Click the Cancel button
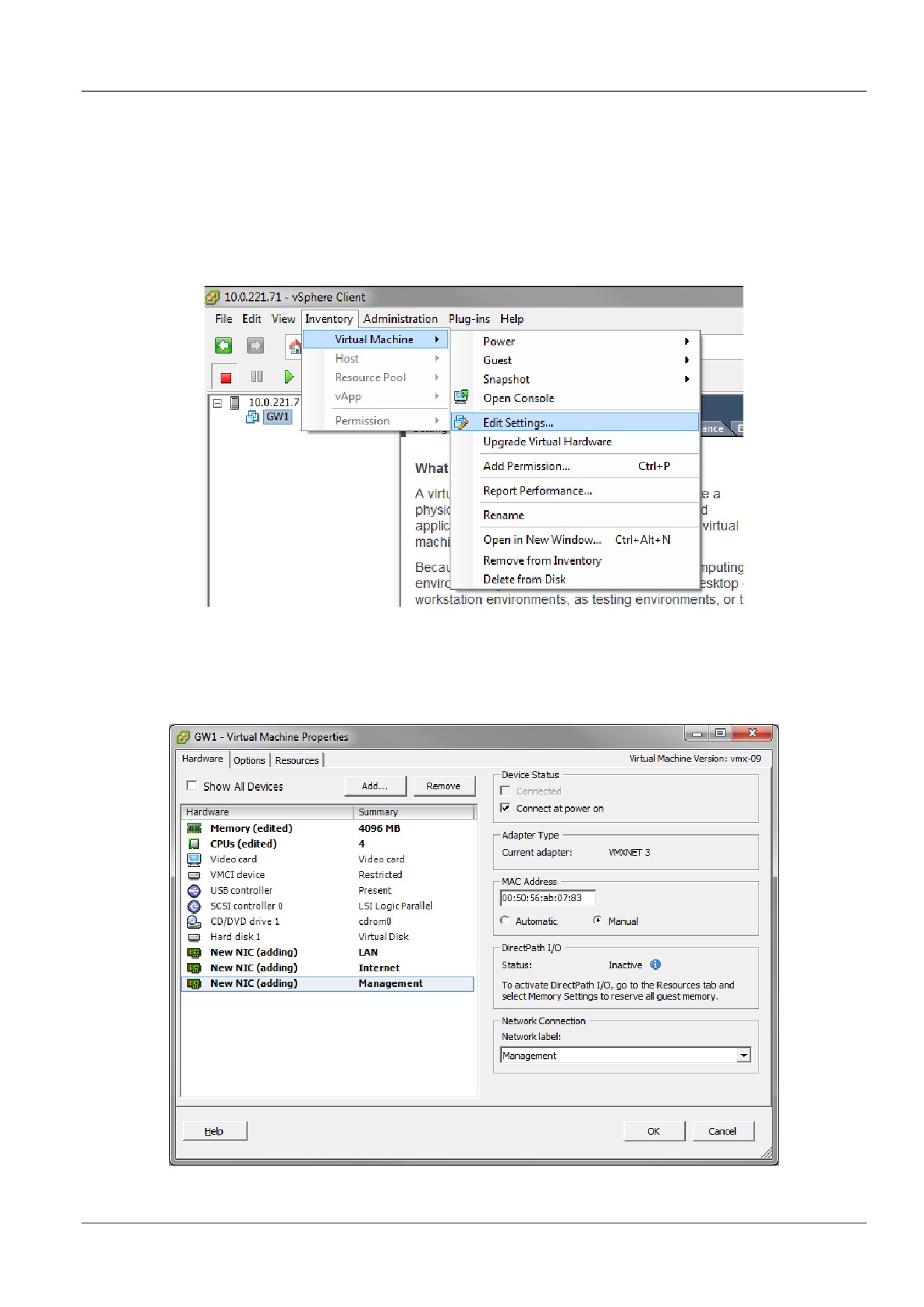 point(723,1132)
